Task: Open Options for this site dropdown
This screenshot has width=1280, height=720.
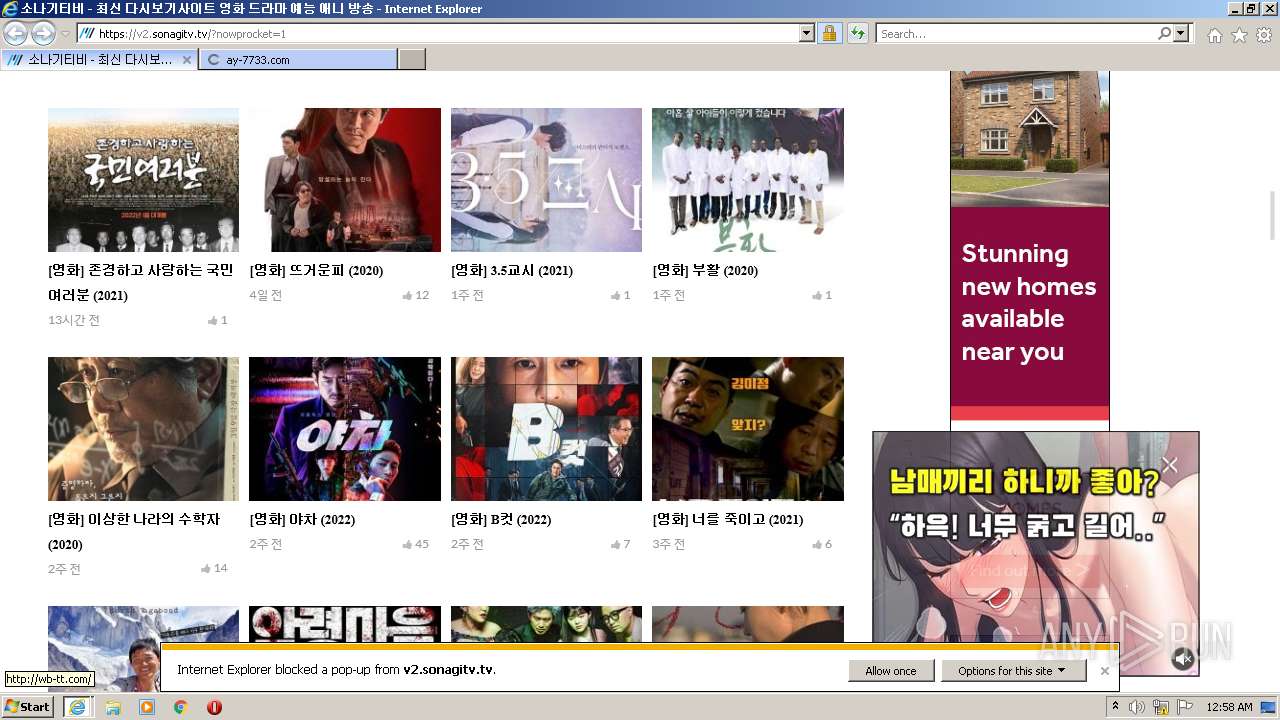Action: click(1013, 671)
